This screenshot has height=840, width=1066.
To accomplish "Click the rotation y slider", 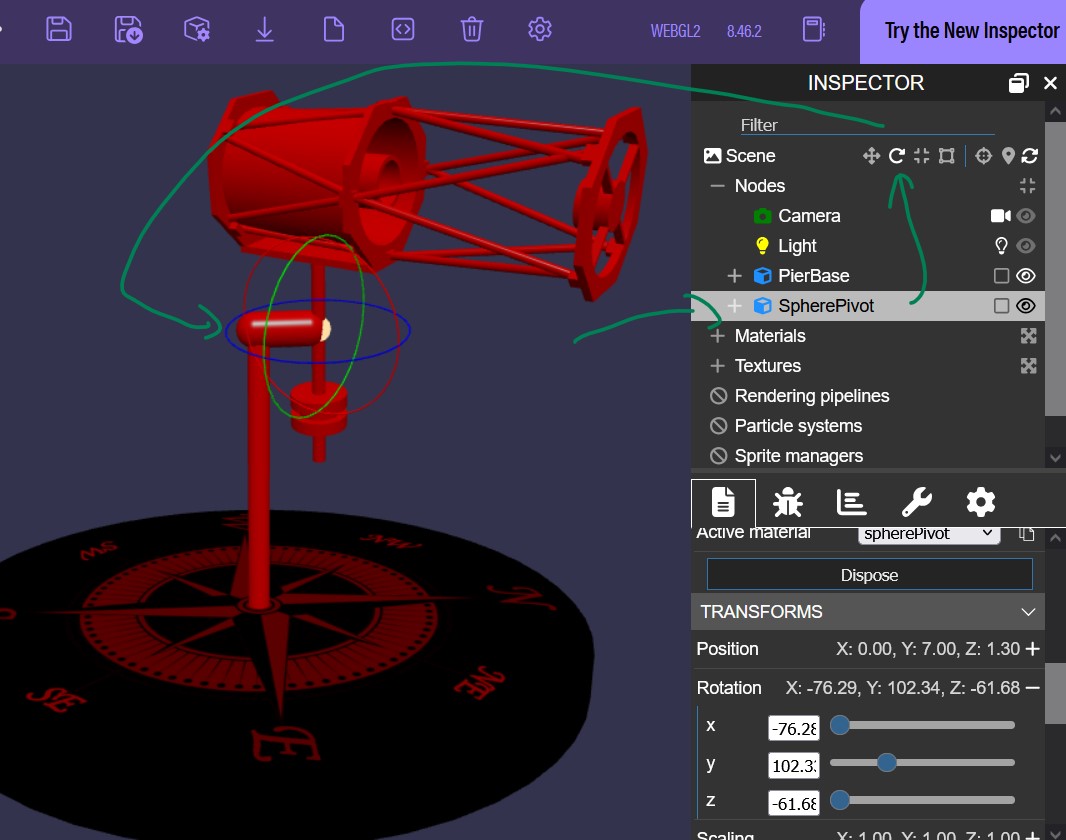I will click(923, 763).
